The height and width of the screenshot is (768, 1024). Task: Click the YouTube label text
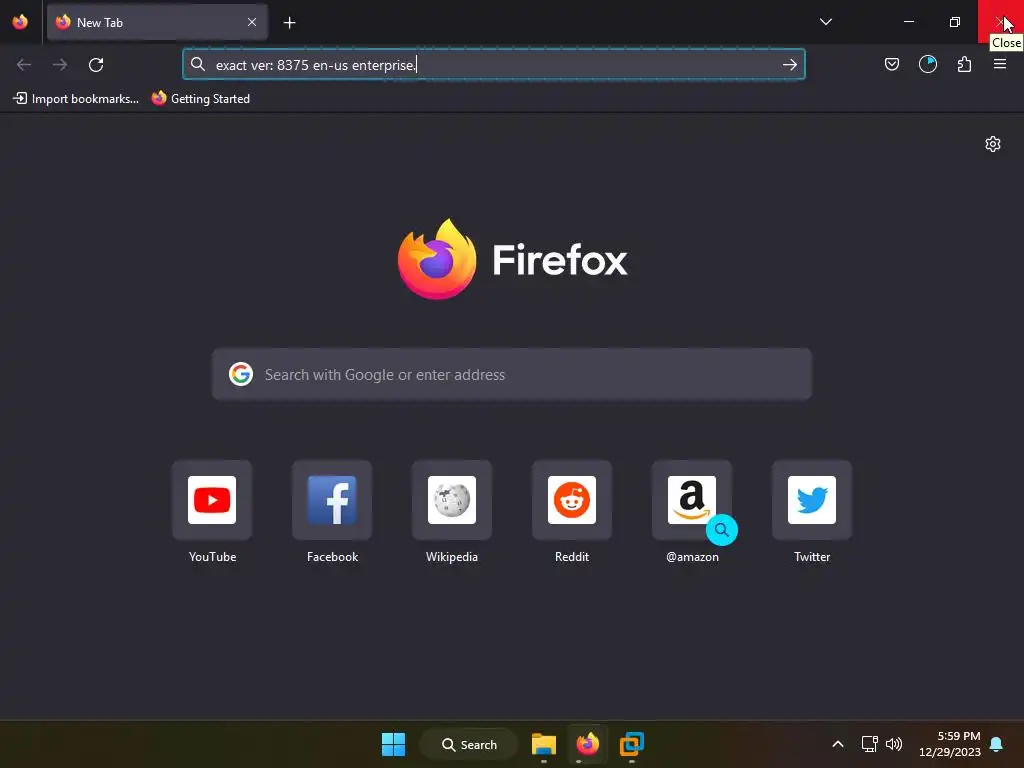coord(212,557)
